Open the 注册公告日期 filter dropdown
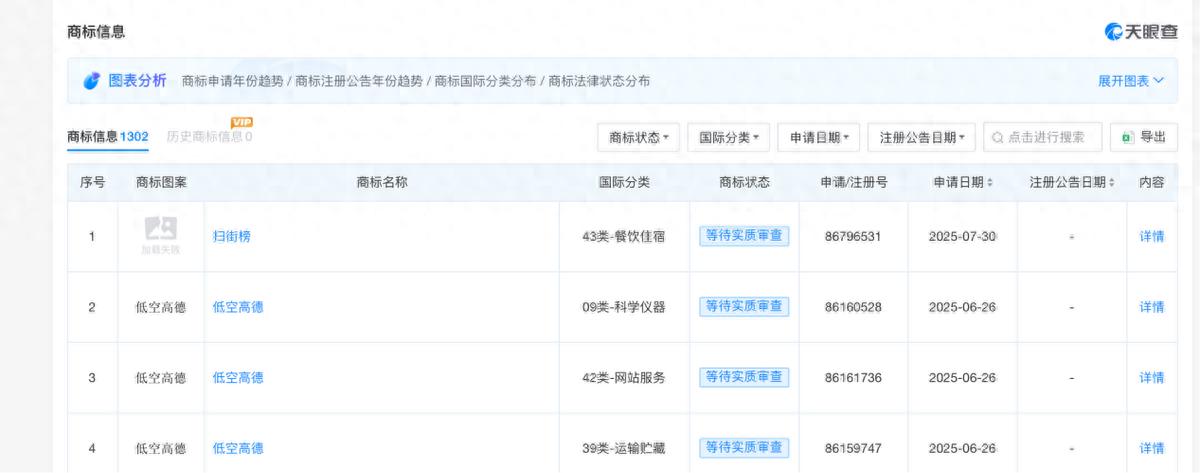This screenshot has height=473, width=1200. pos(921,138)
